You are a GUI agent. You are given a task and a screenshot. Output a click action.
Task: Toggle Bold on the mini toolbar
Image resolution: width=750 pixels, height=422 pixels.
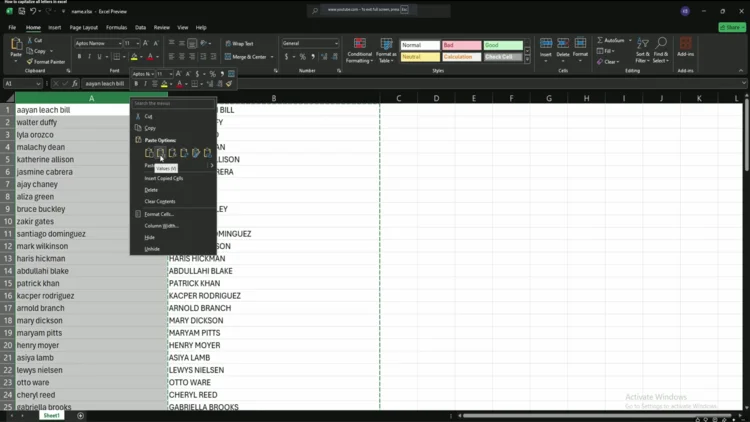click(136, 84)
